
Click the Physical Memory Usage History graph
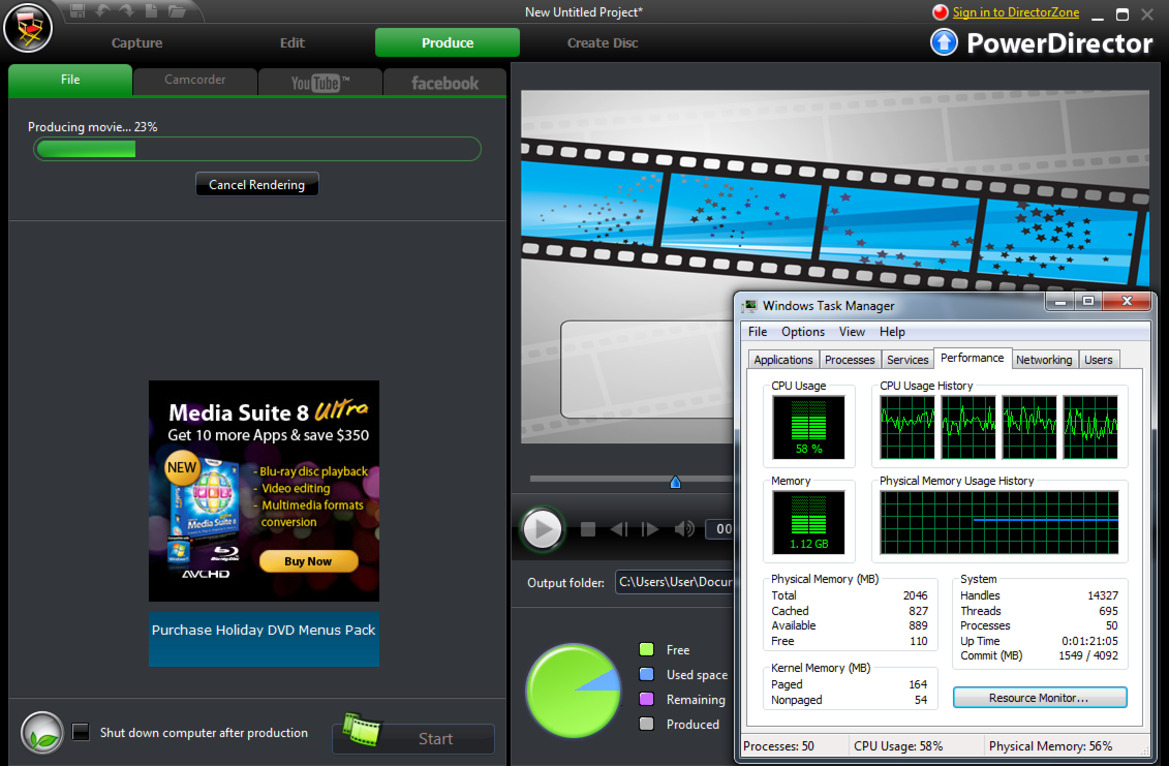[x=999, y=522]
